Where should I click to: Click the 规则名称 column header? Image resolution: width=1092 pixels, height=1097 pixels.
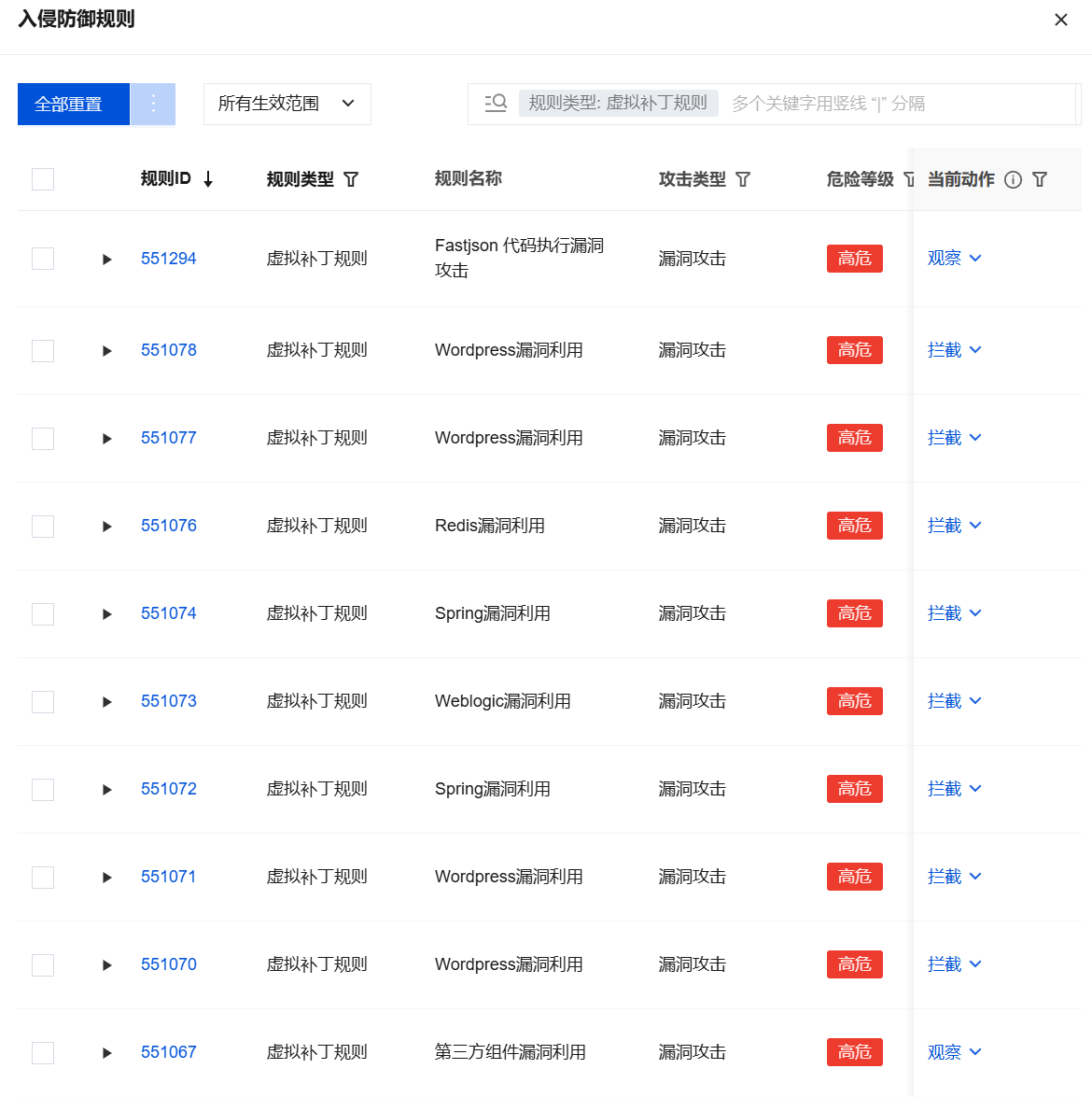click(x=468, y=179)
